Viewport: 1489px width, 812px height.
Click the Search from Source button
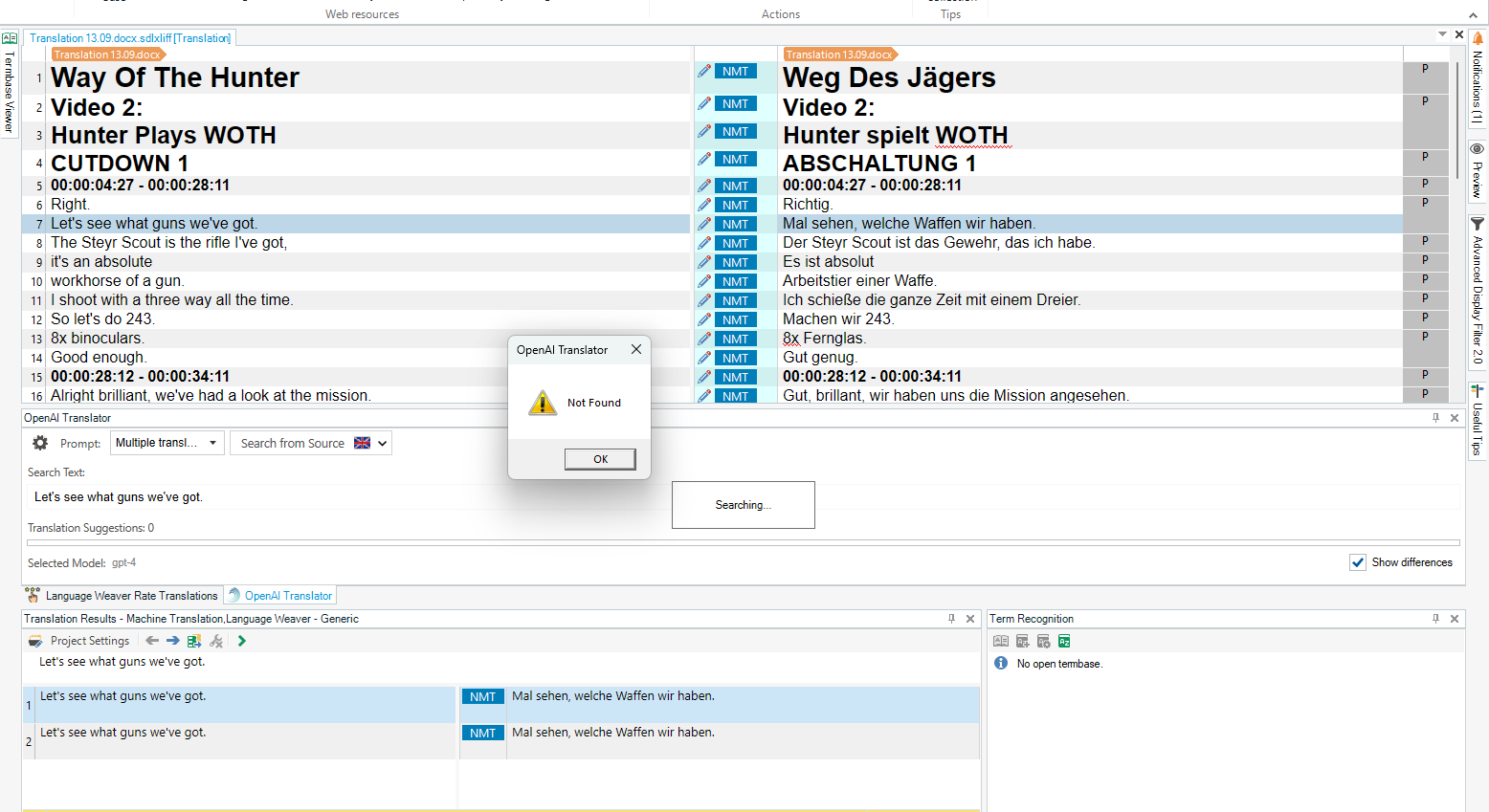coord(292,443)
